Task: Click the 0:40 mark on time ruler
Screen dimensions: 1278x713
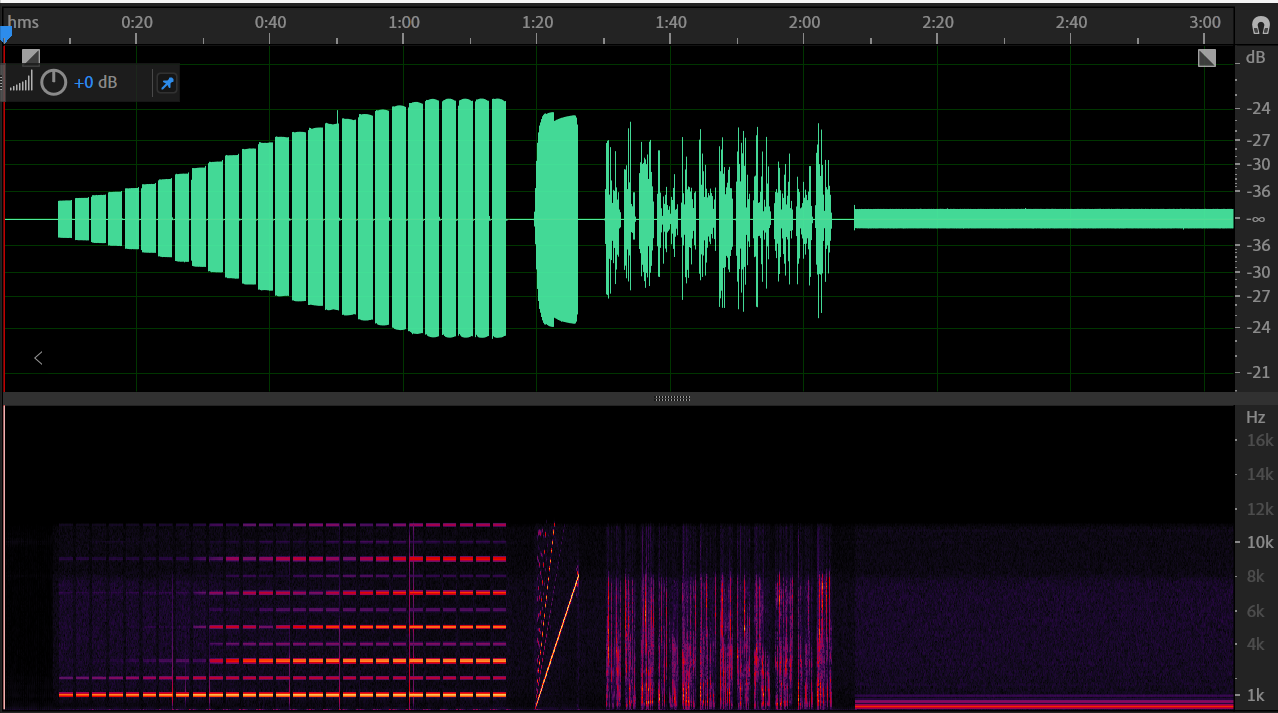Action: pos(270,22)
